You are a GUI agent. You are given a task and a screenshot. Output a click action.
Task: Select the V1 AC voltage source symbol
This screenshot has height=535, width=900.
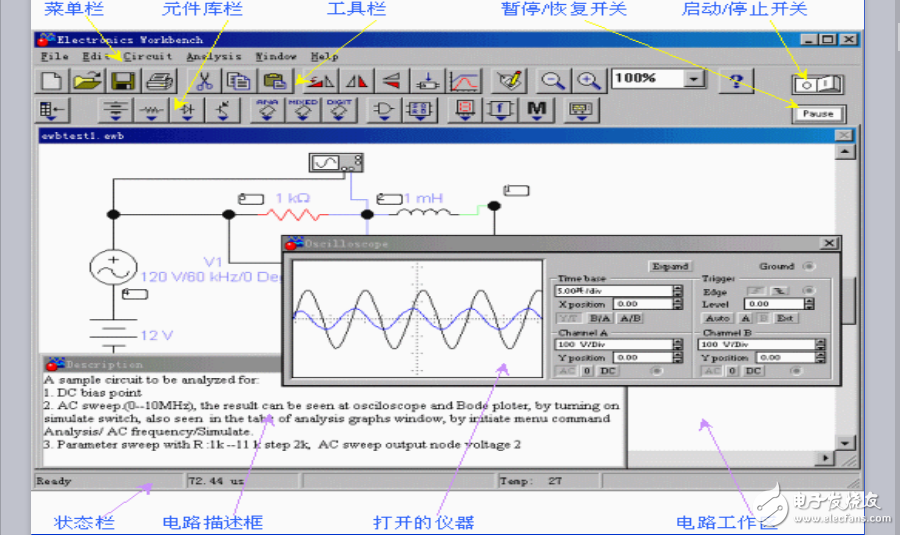pyautogui.click(x=114, y=268)
